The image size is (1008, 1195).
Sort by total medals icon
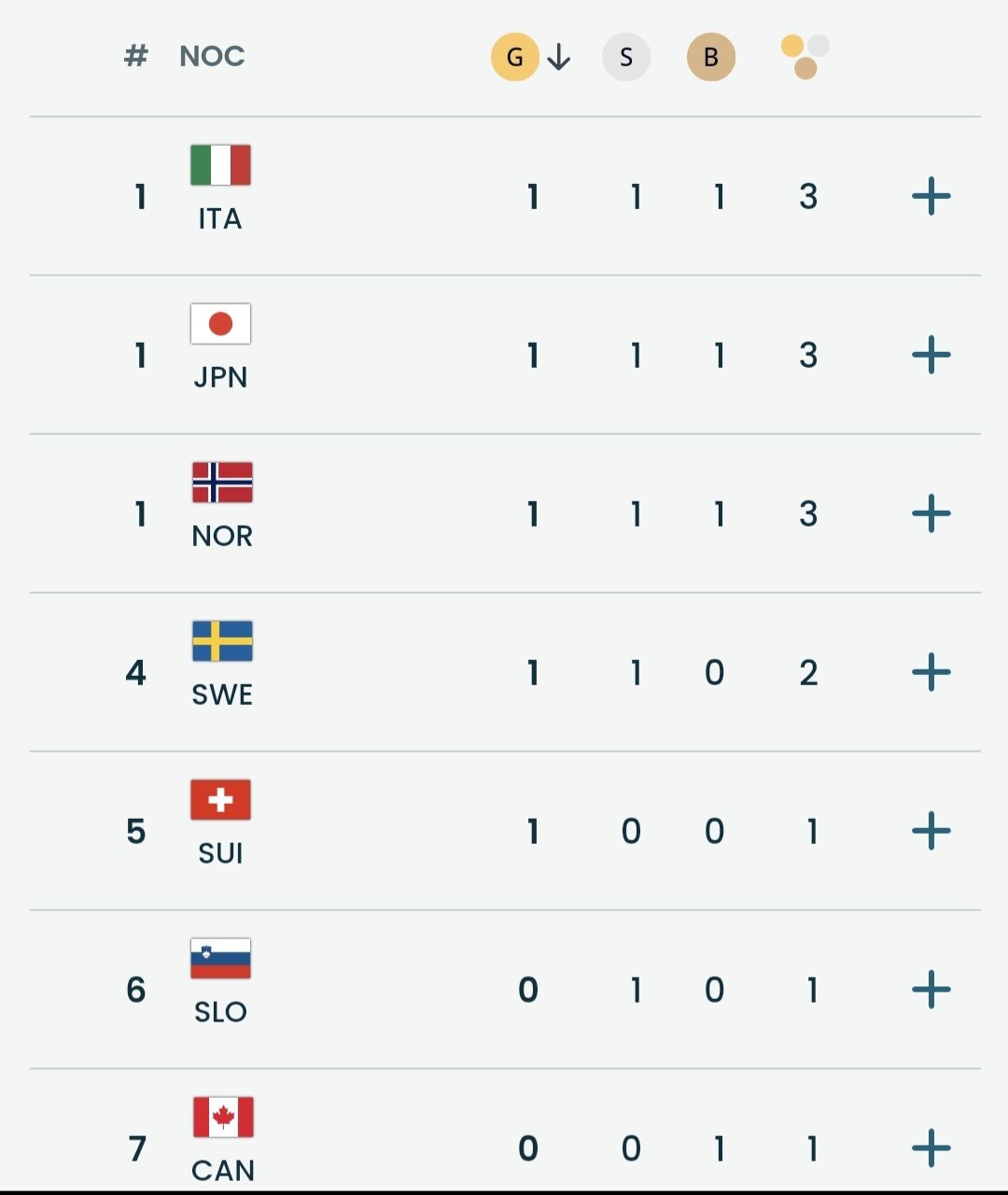pyautogui.click(x=805, y=57)
